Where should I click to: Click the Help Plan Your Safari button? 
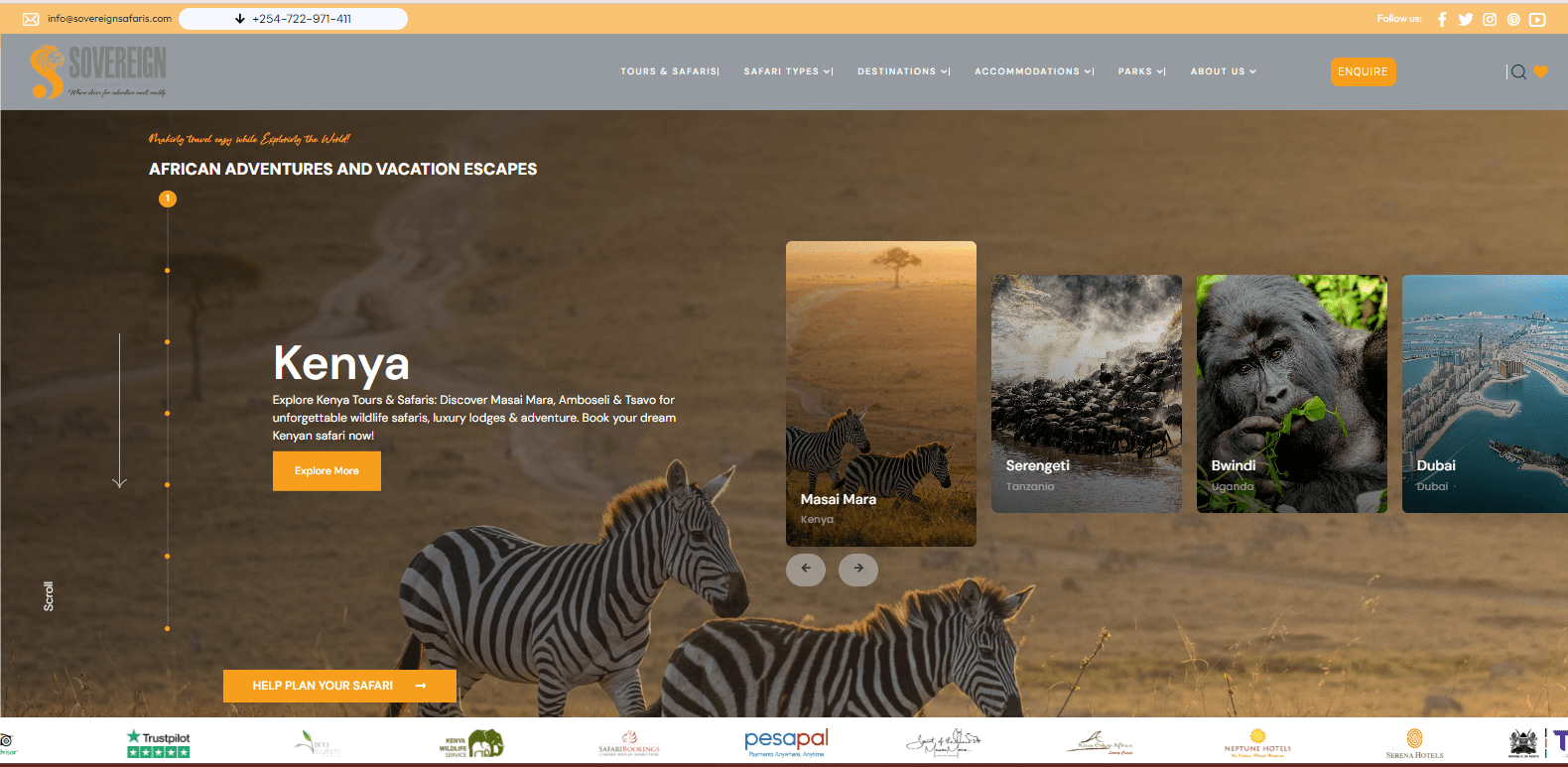coord(339,686)
